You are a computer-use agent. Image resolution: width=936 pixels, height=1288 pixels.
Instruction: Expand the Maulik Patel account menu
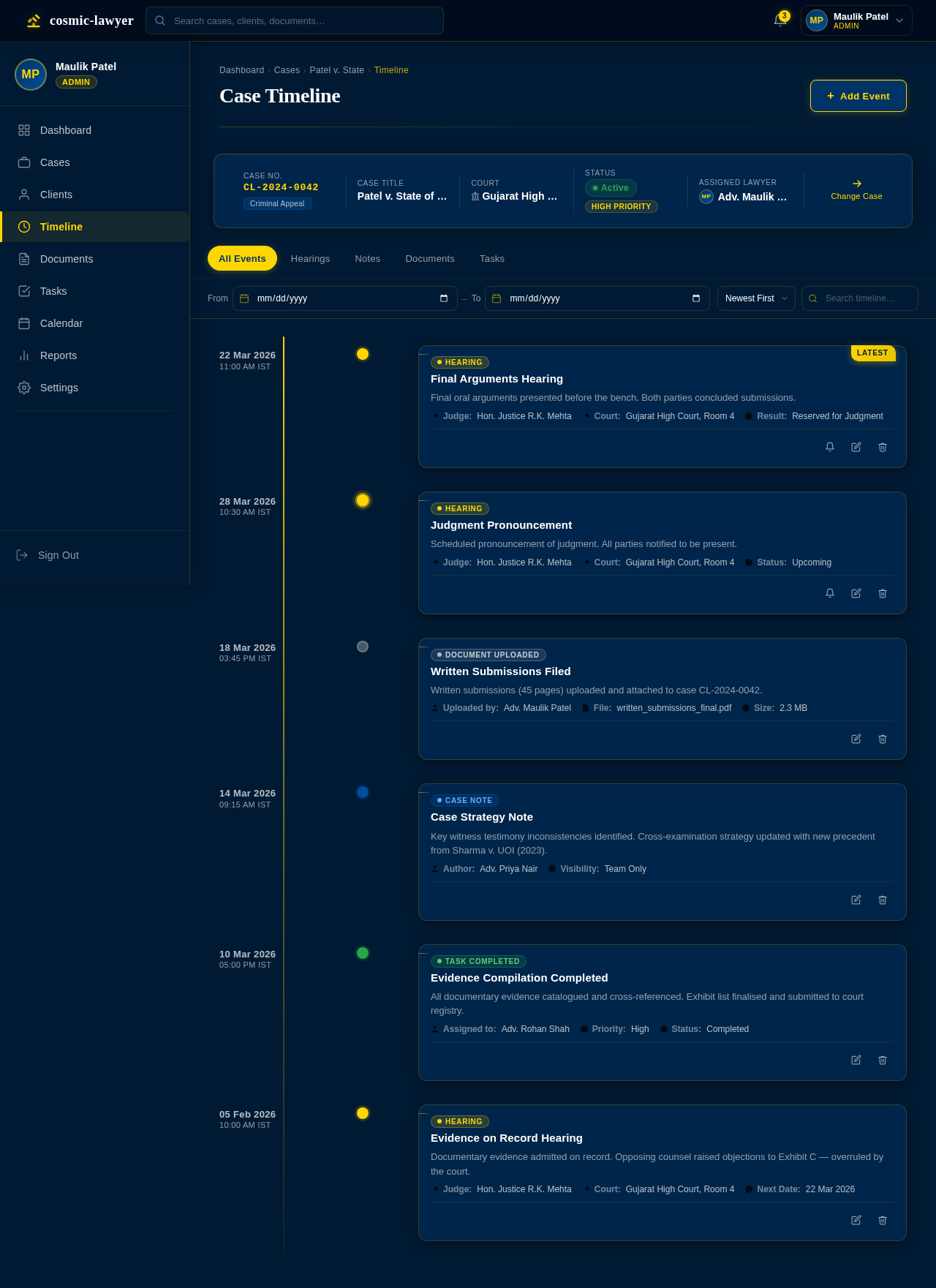point(856,20)
